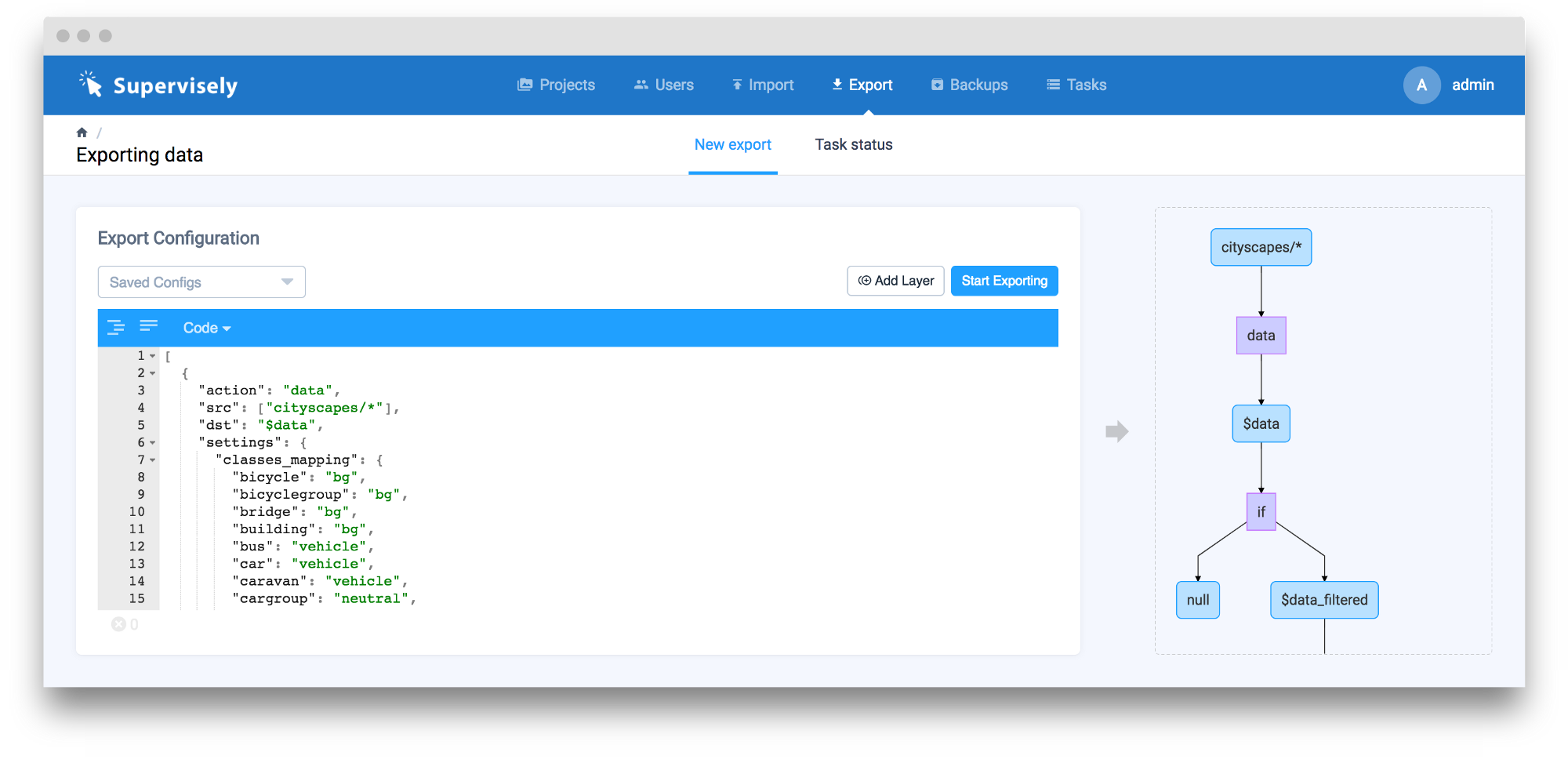
Task: Collapse the fold arrow on line 2
Action: [153, 373]
